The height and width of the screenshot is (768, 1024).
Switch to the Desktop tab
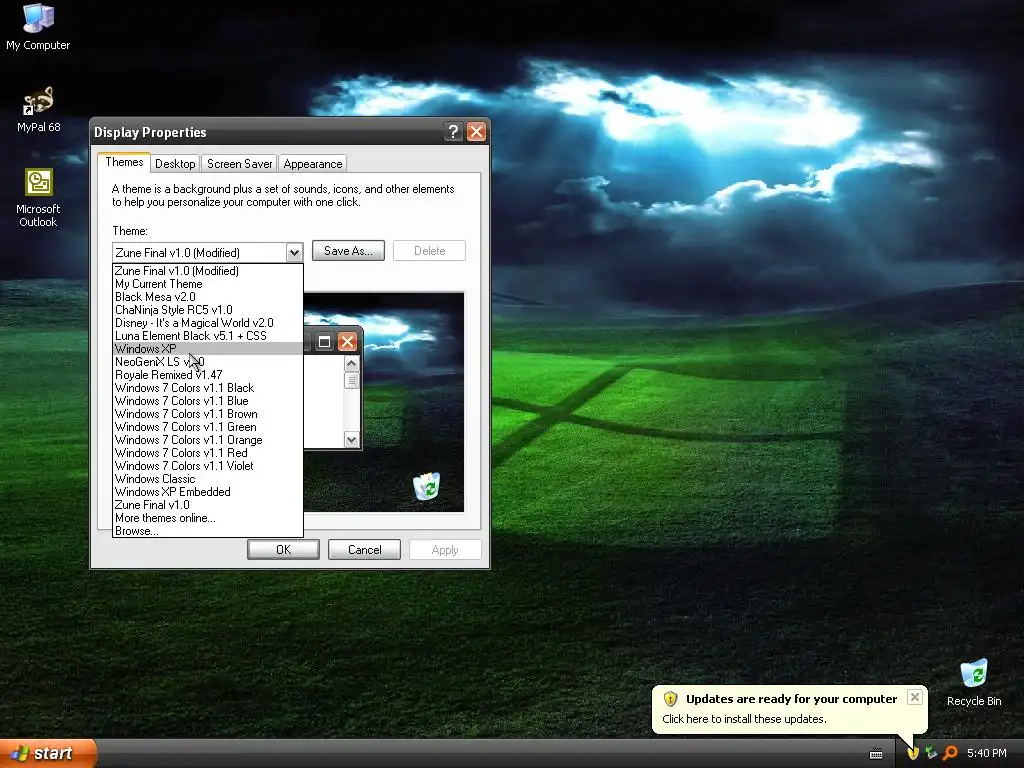point(175,164)
